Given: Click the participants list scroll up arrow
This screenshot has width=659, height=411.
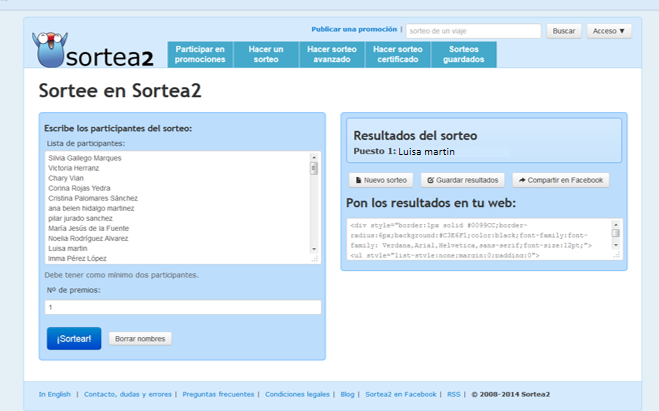Looking at the screenshot, I should (x=314, y=157).
